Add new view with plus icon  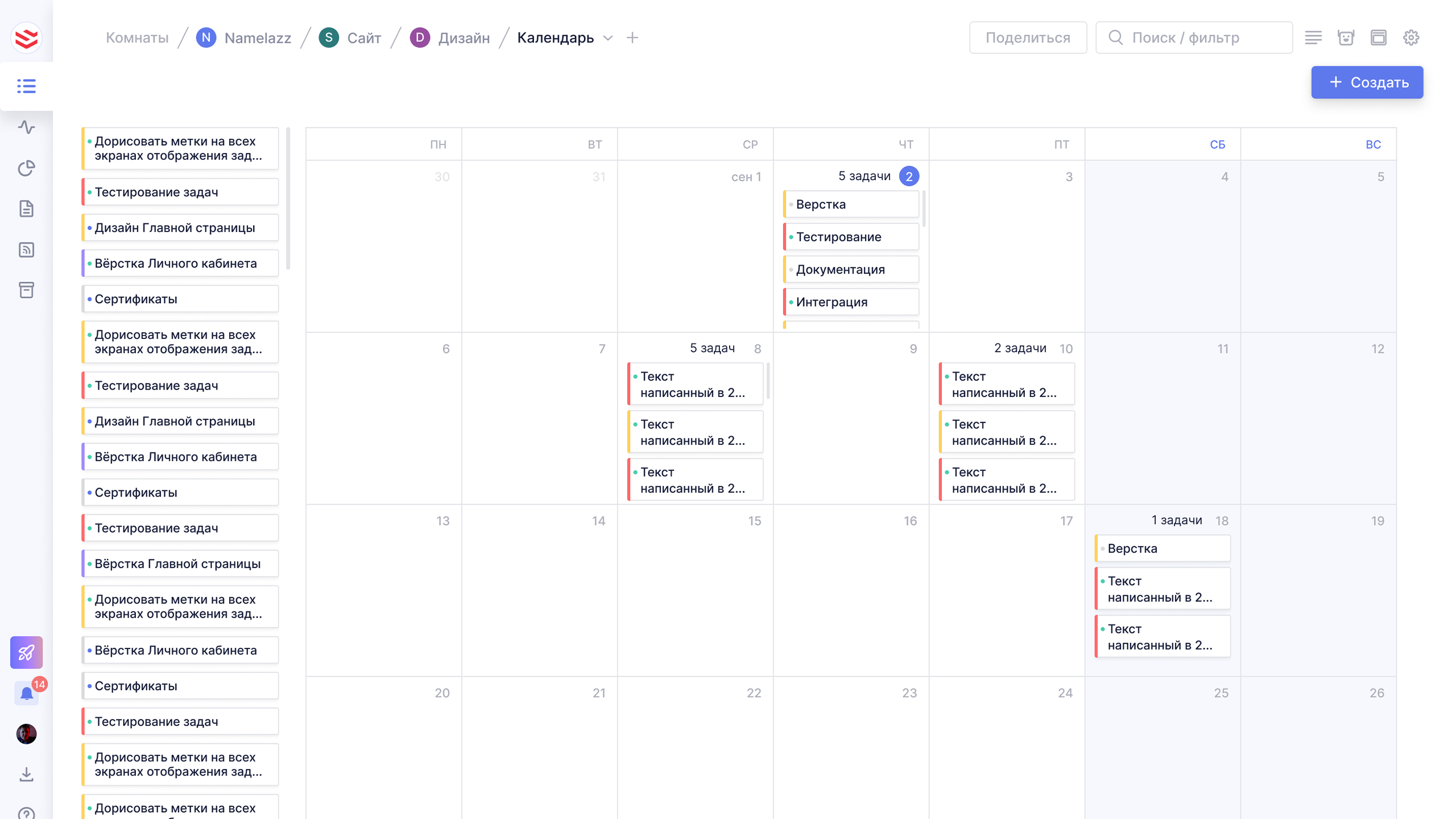(632, 38)
